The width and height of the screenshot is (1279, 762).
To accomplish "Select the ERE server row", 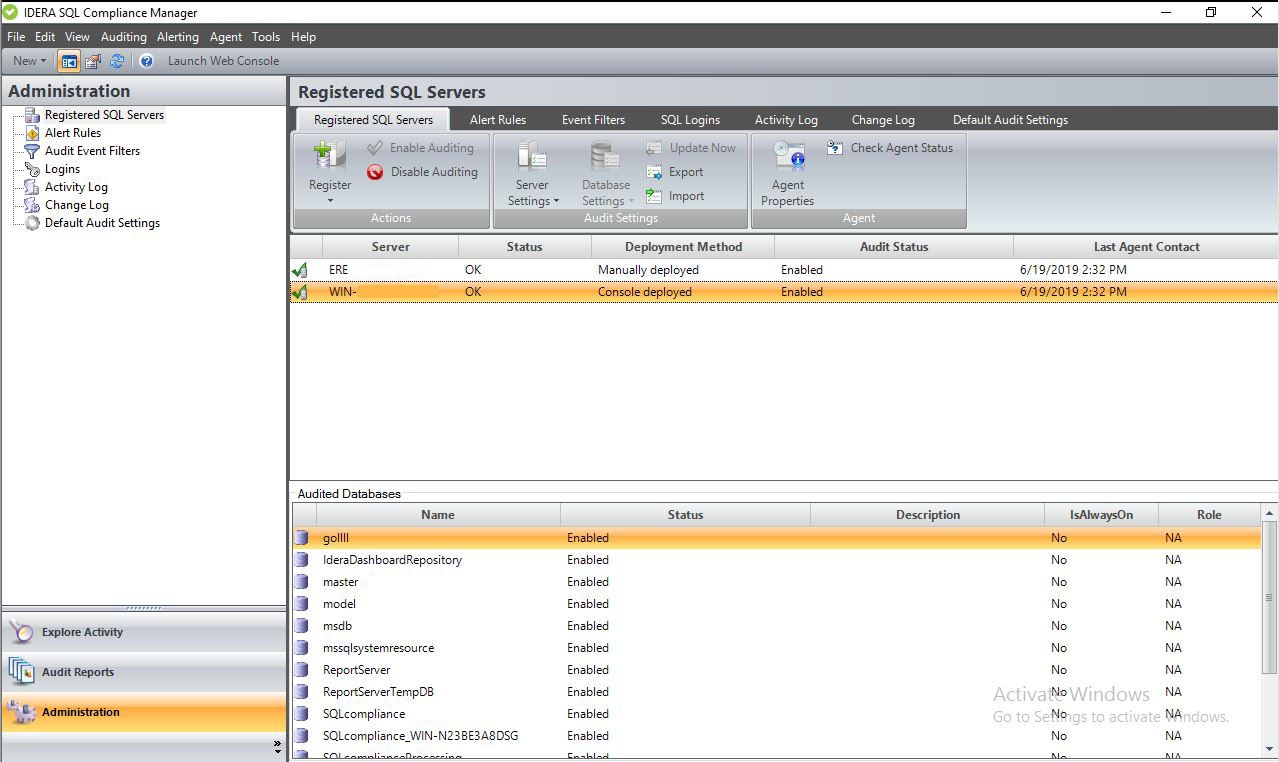I will pos(338,270).
